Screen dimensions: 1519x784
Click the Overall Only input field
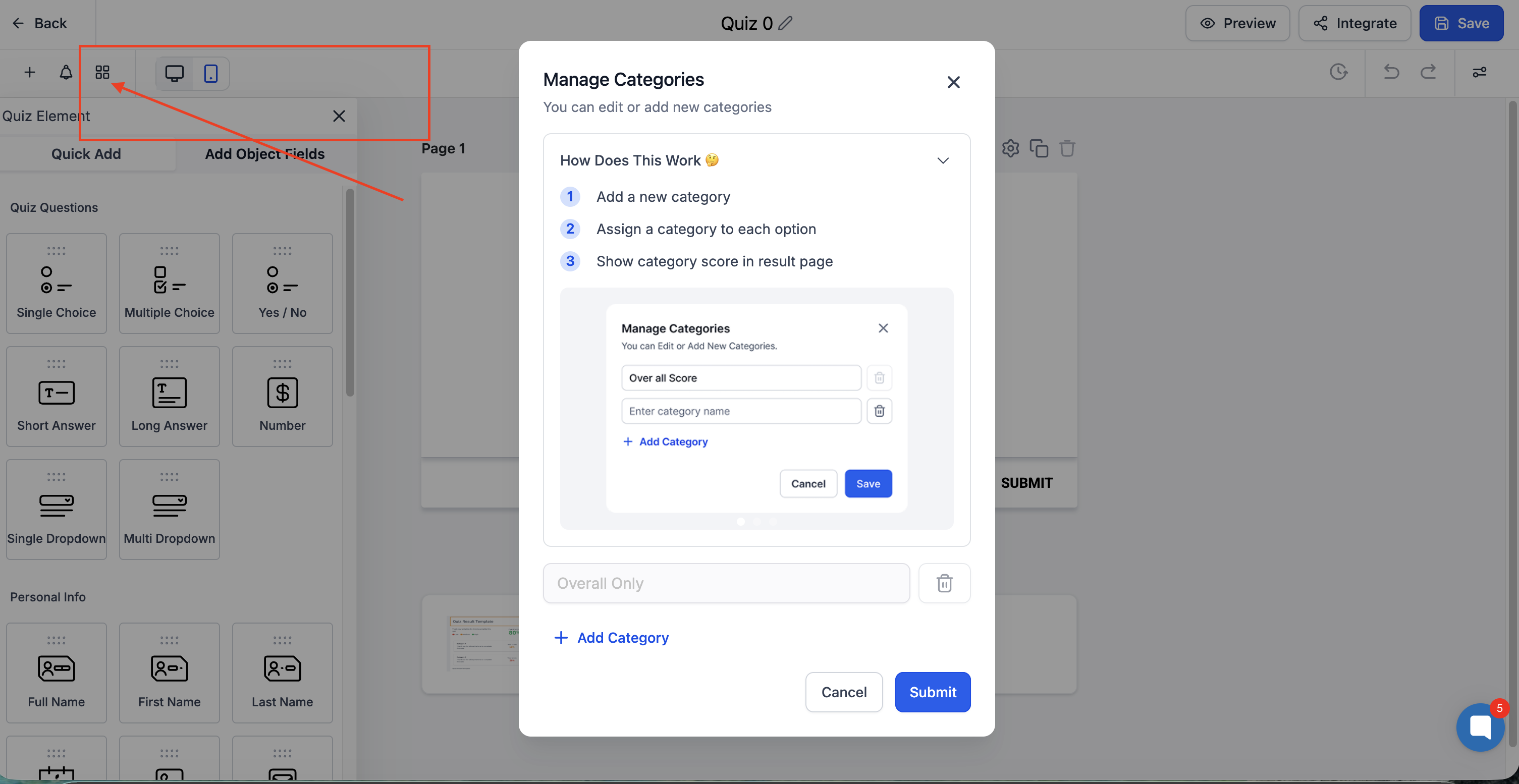726,583
